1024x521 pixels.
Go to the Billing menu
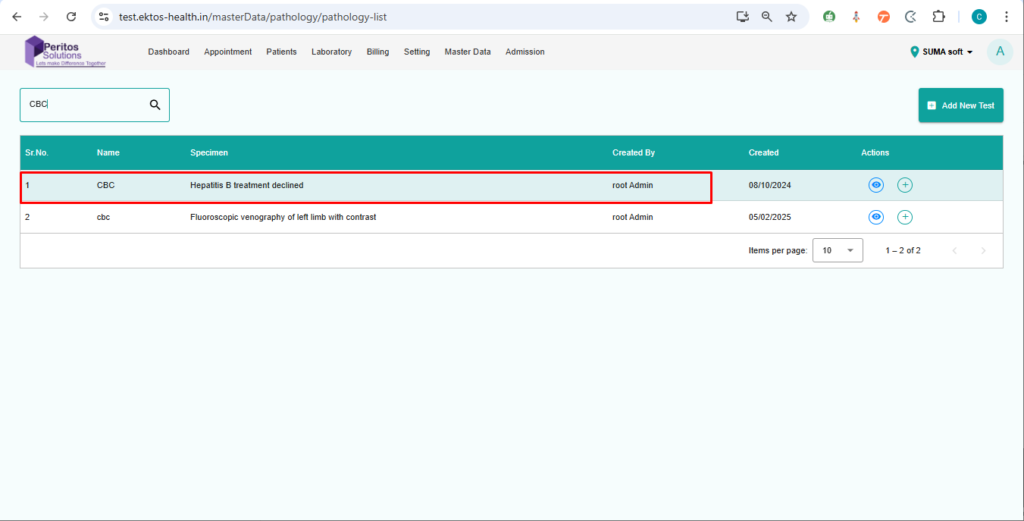(x=378, y=52)
